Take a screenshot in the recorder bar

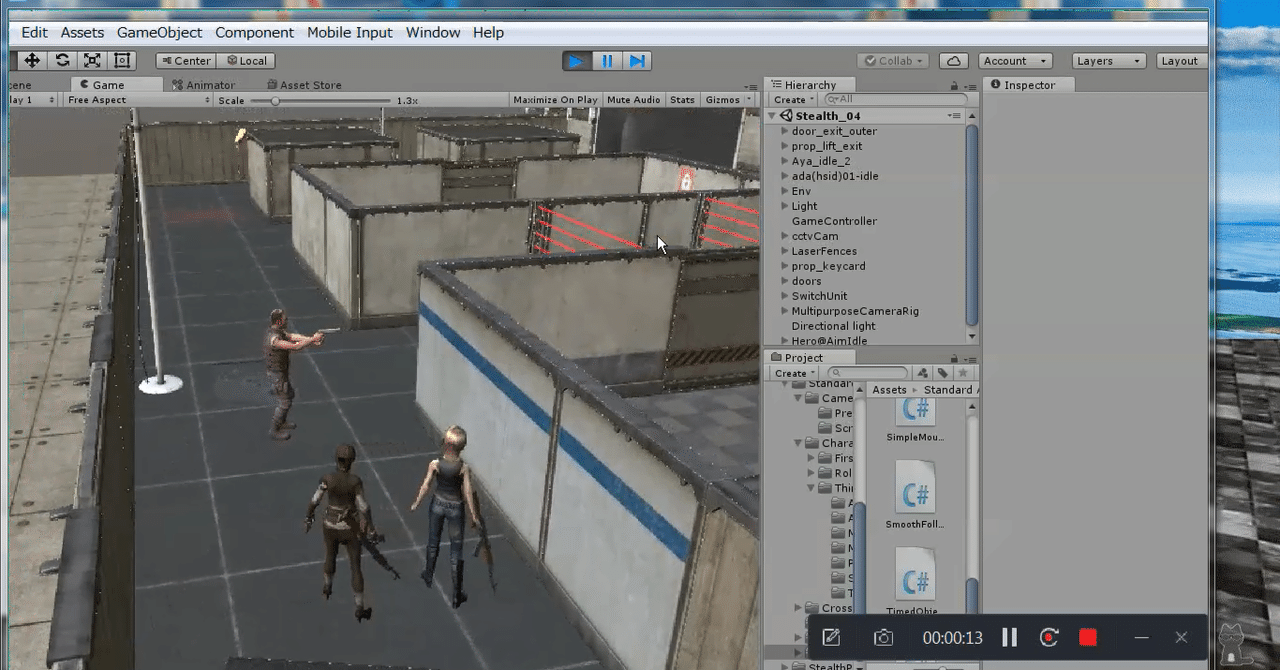(883, 637)
